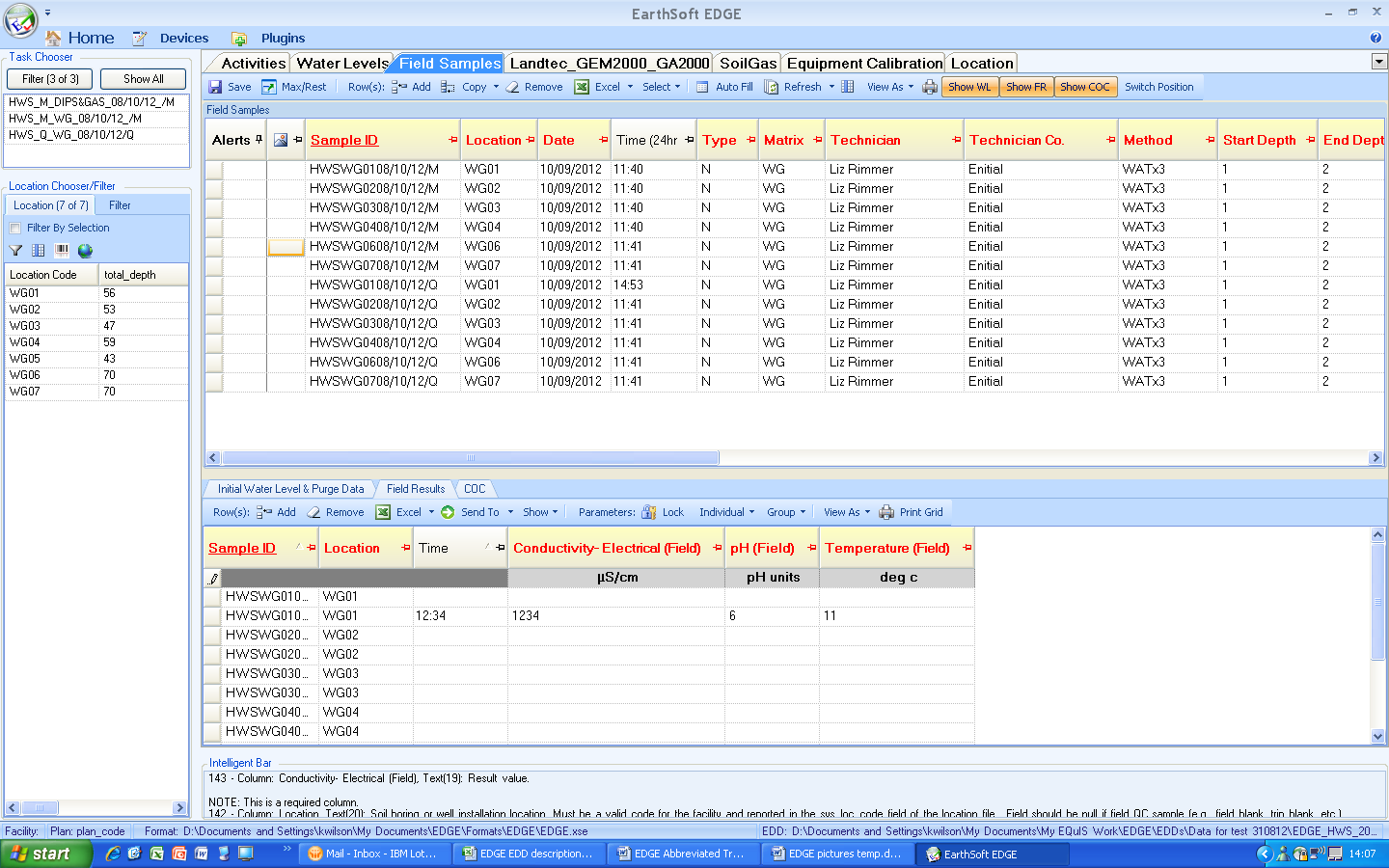The width and height of the screenshot is (1389, 868).
Task: Toggle the Show WL button
Action: 969,87
